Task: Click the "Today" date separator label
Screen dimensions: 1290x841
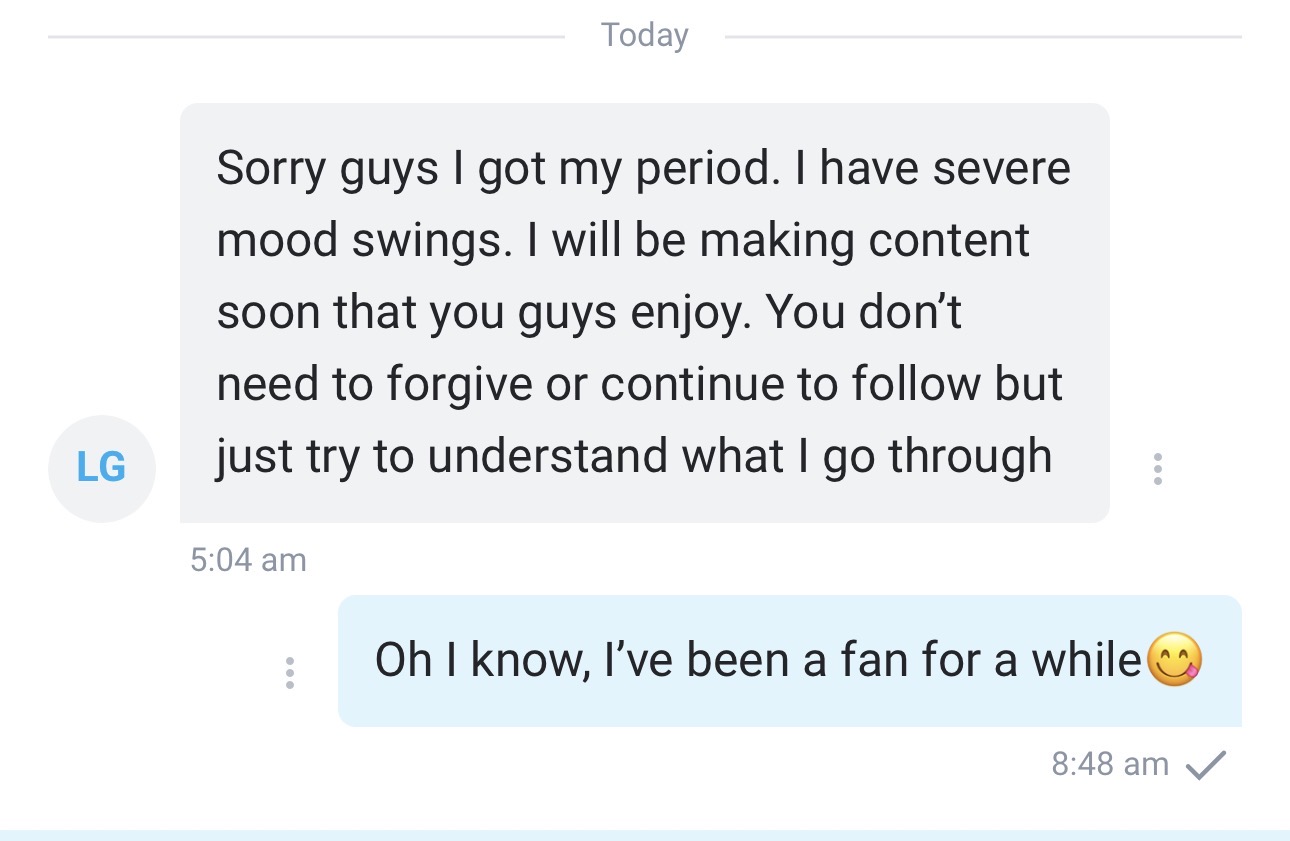Action: tap(645, 36)
